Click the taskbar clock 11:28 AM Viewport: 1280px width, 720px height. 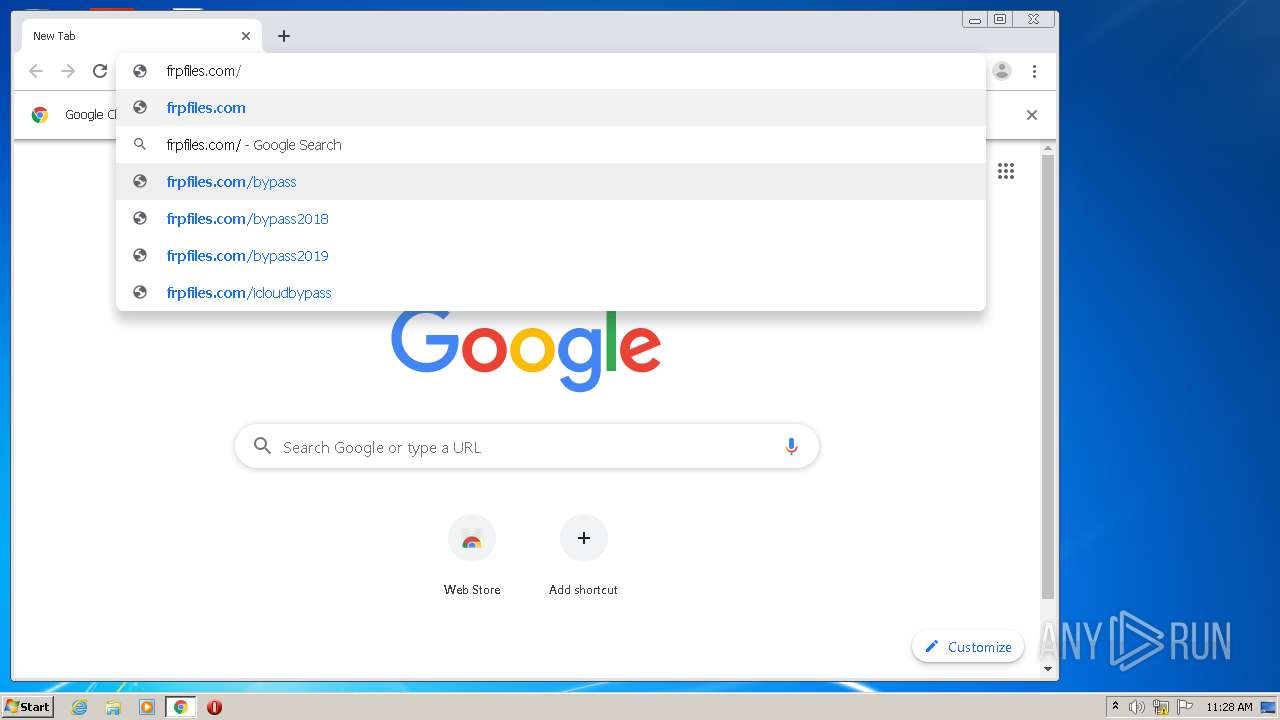[x=1229, y=707]
